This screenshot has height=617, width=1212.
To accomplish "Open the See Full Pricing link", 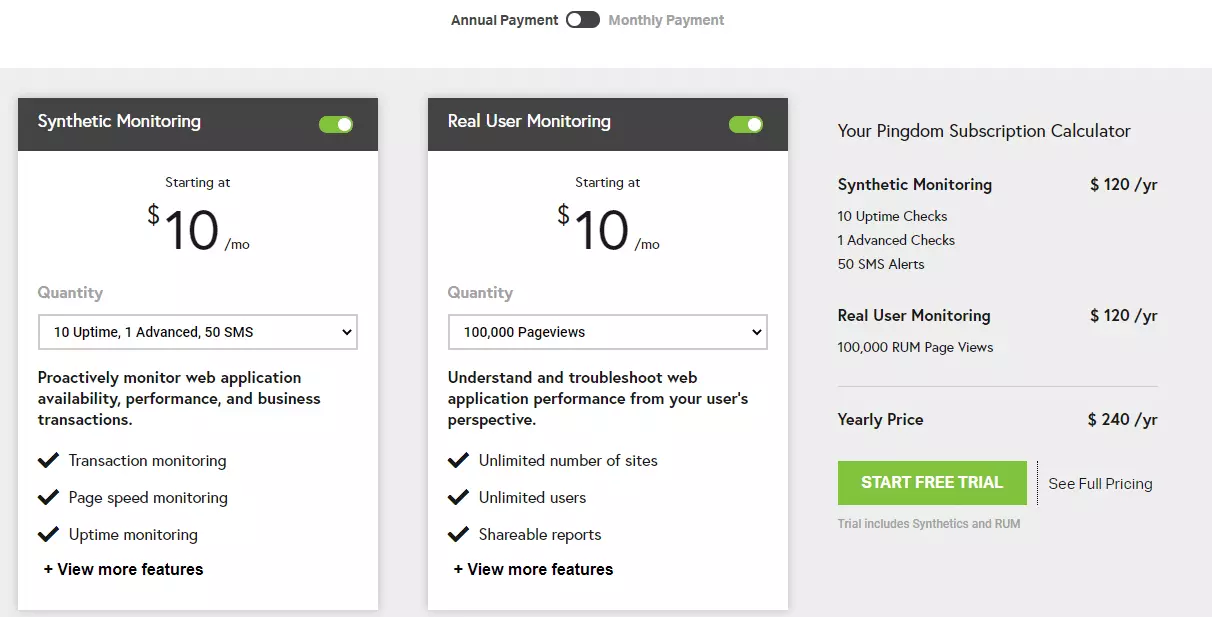I will (x=1100, y=484).
